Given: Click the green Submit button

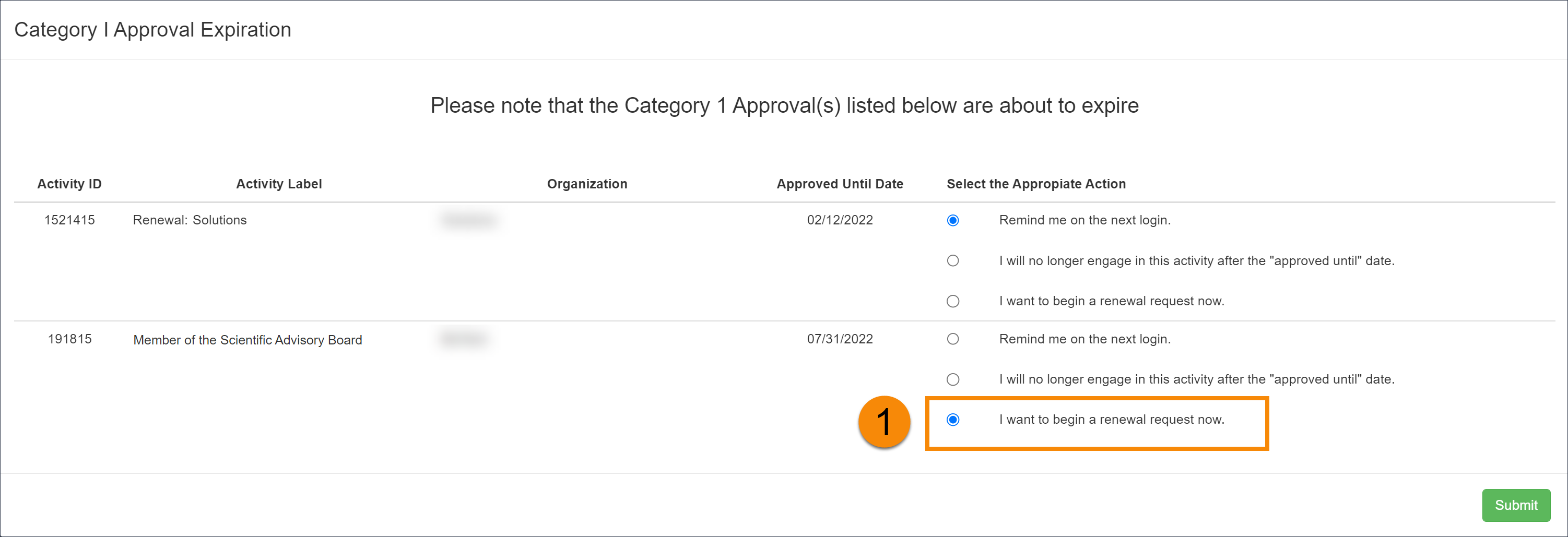Looking at the screenshot, I should pos(1516,505).
